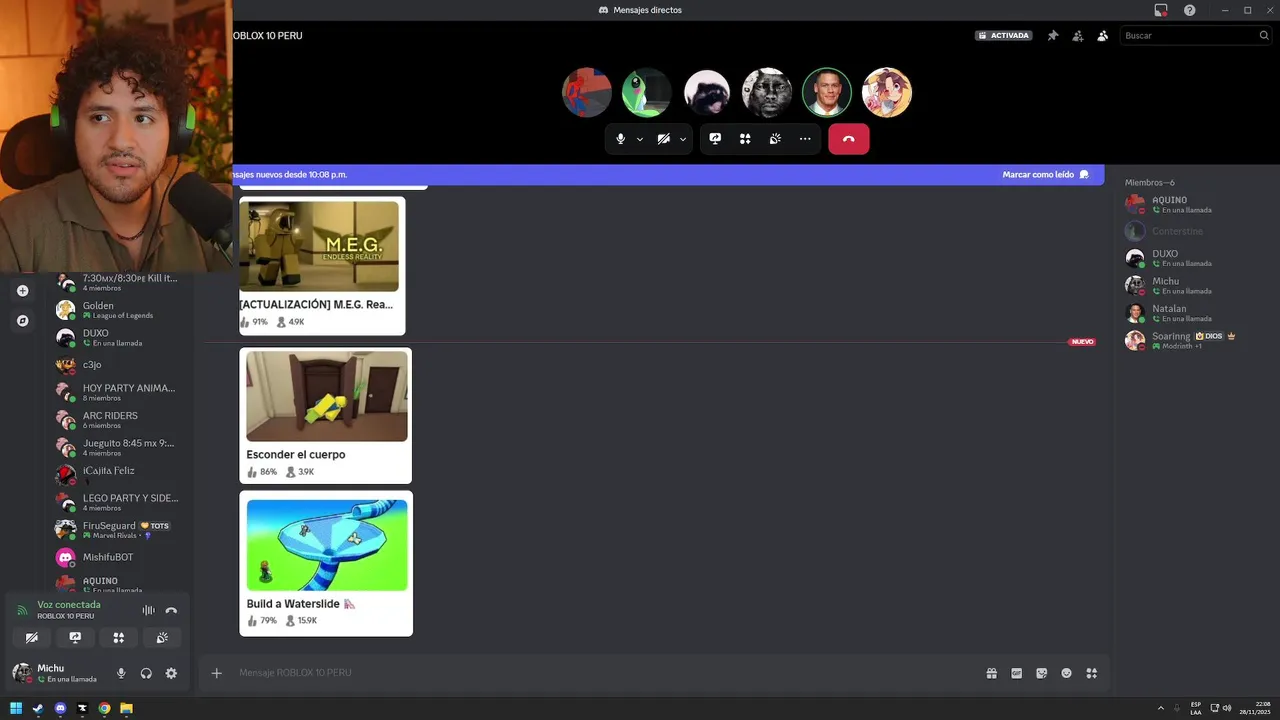Open pinned messages icon
Viewport: 1280px width, 720px height.
1052,35
